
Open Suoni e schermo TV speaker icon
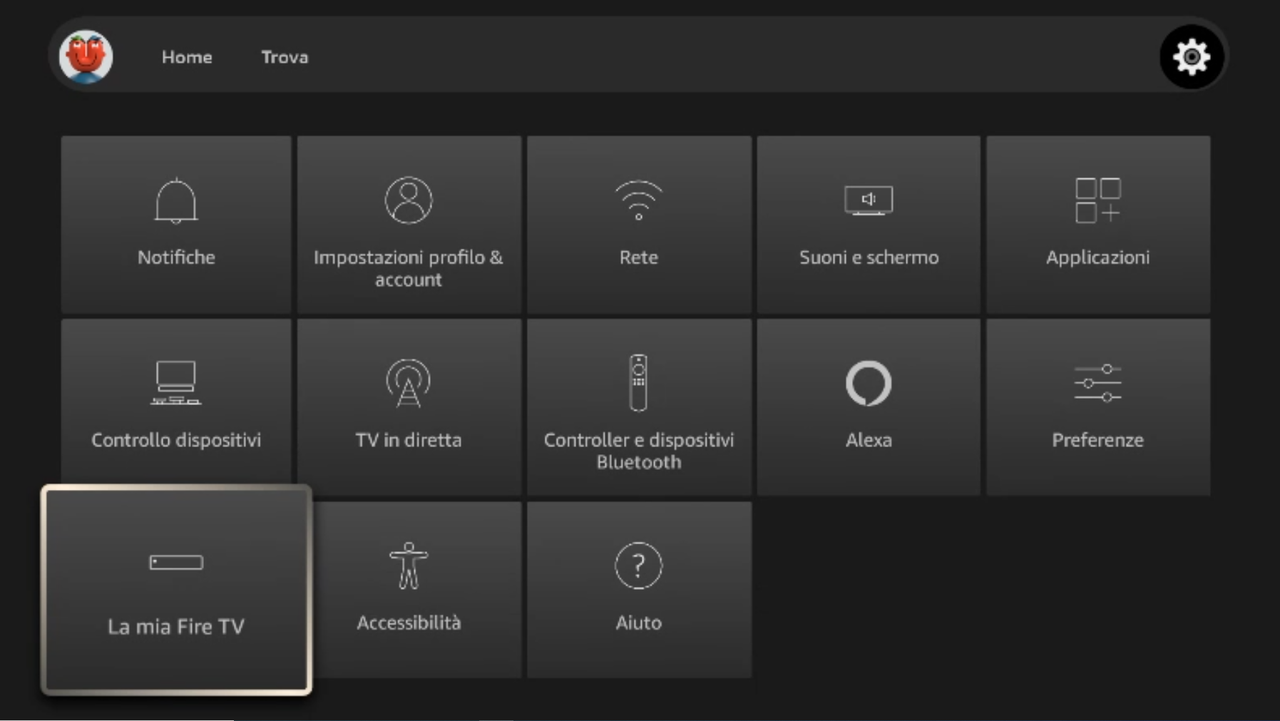[869, 200]
